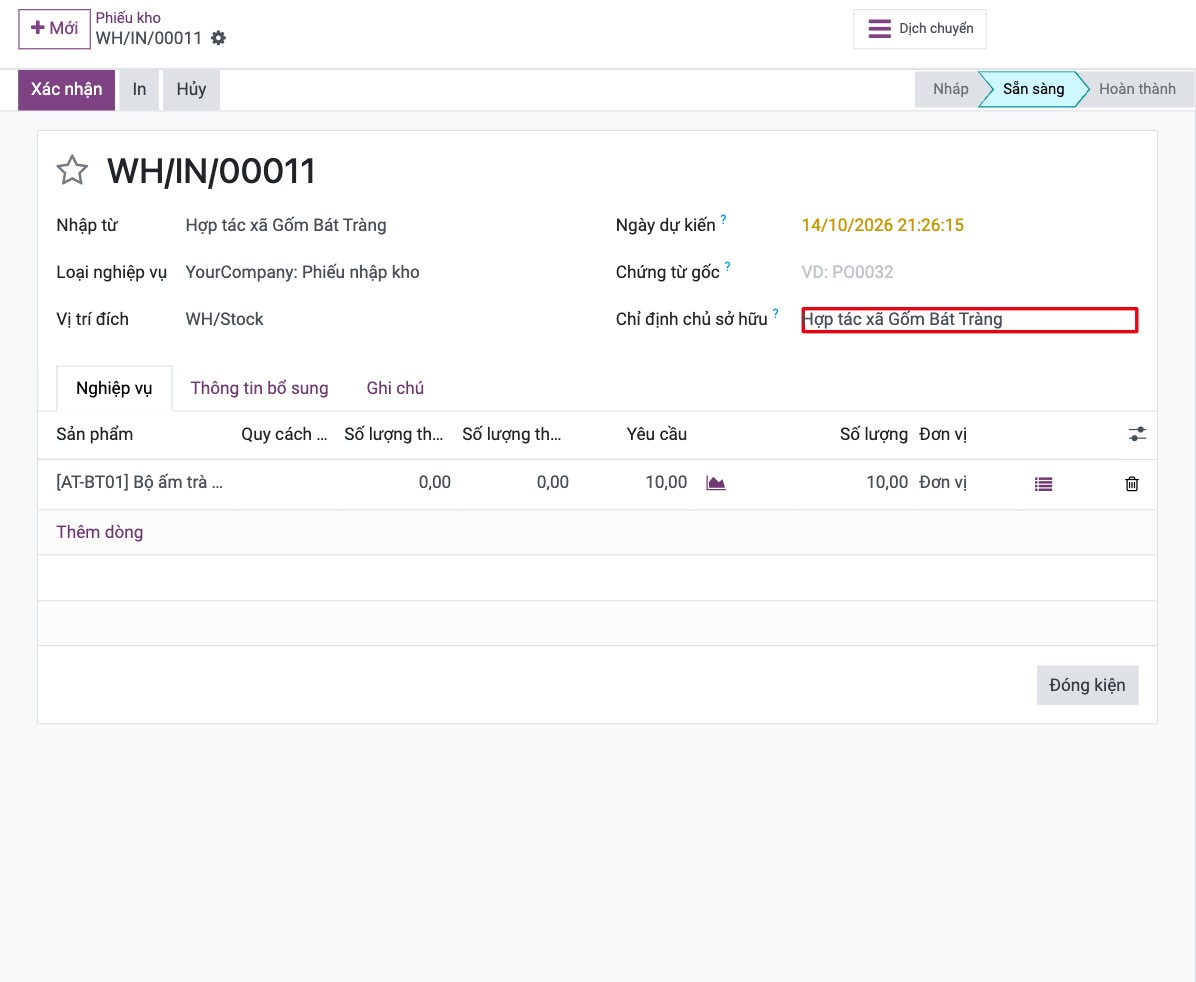Confirm the receipt with Xác nhận
This screenshot has width=1196, height=982.
coord(66,89)
